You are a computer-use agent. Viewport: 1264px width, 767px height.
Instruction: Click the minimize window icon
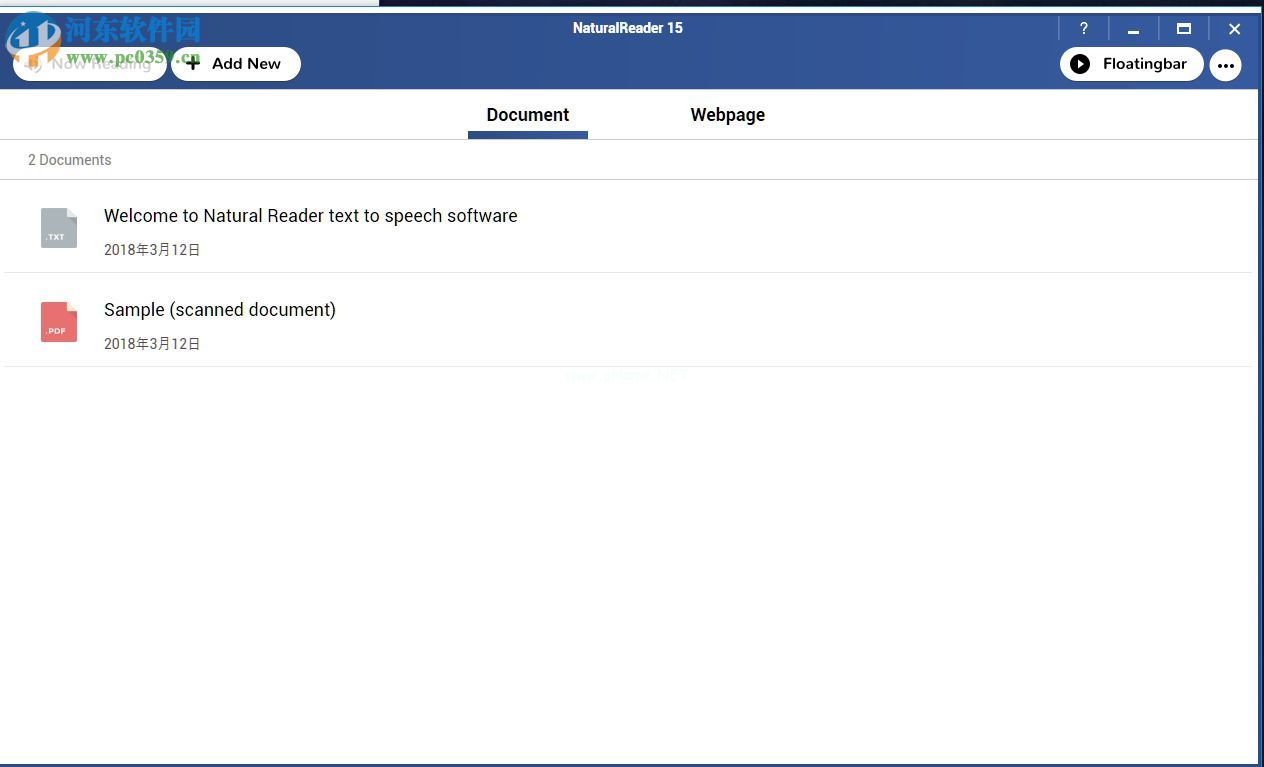[1134, 29]
